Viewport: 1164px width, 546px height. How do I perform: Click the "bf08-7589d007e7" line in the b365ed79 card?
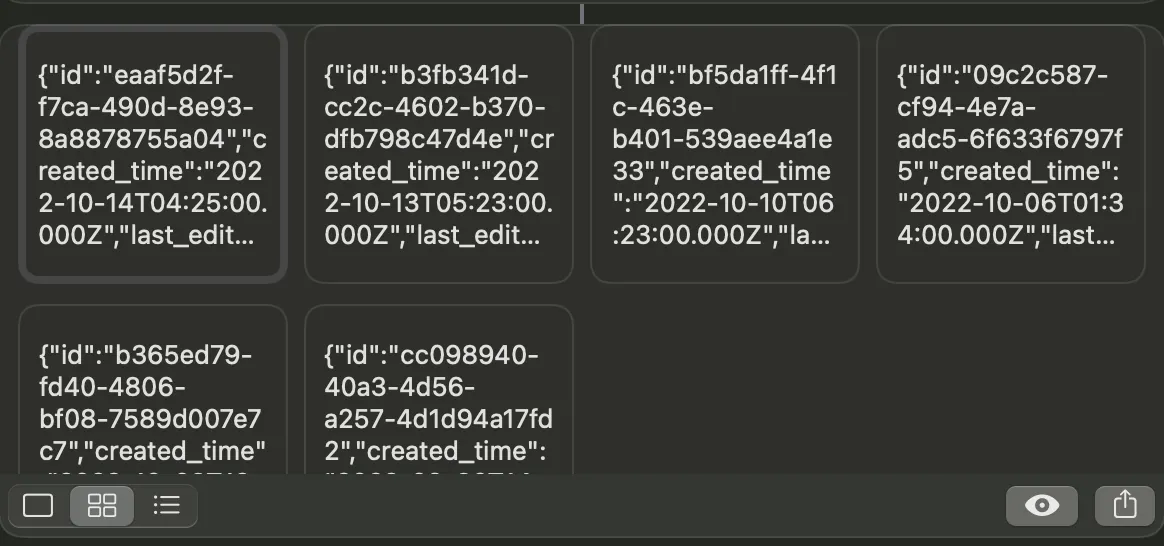coord(150,419)
